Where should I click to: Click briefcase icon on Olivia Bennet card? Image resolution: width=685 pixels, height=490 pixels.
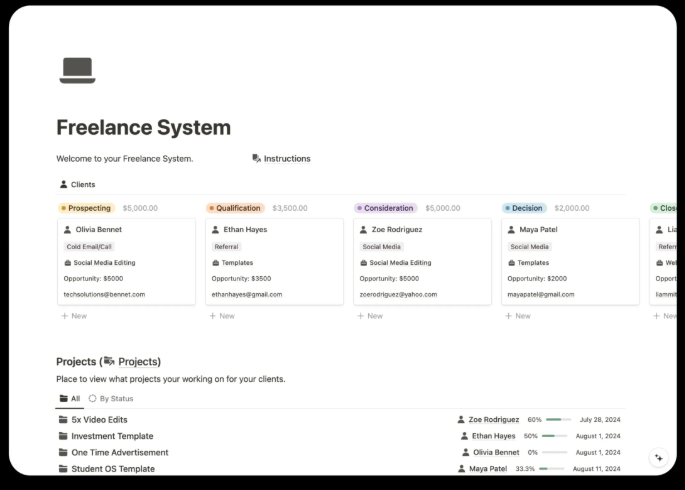(x=68, y=262)
